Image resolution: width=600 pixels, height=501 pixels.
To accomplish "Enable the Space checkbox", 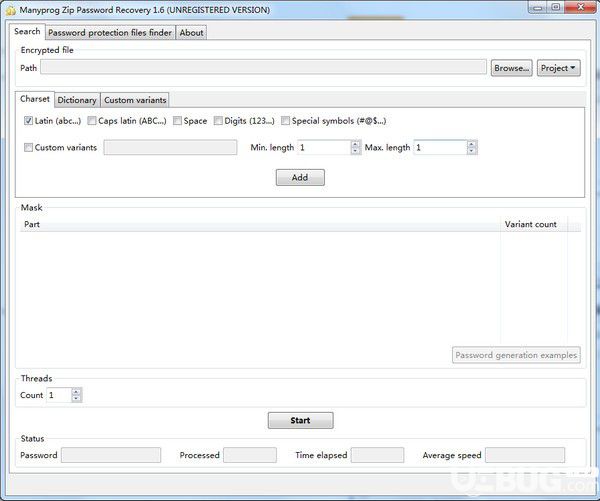I will coord(177,121).
